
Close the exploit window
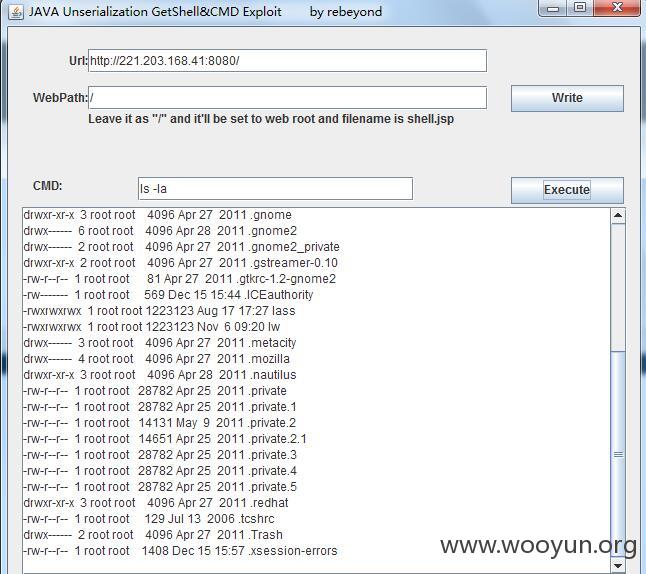click(617, 7)
